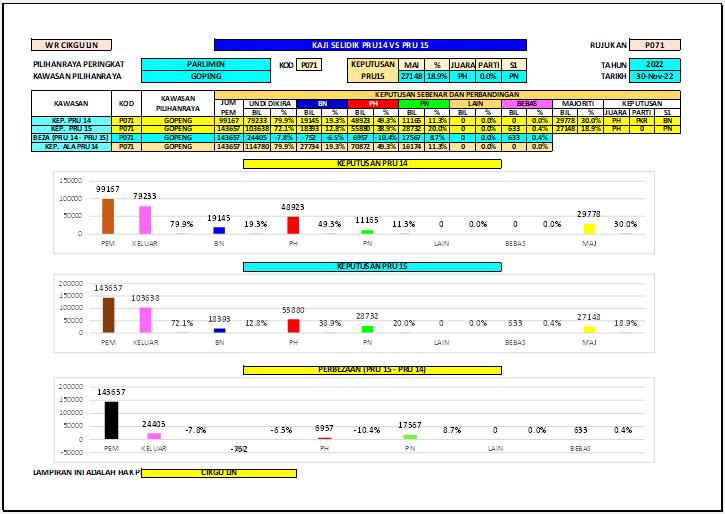This screenshot has width=725, height=514.
Task: Click the 99167 cell in the table
Action: coord(229,121)
